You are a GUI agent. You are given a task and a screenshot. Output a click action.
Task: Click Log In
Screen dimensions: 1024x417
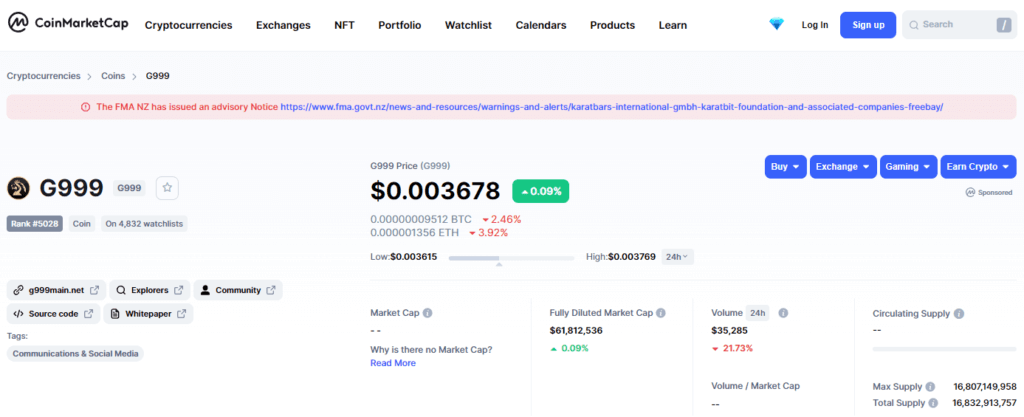[815, 25]
